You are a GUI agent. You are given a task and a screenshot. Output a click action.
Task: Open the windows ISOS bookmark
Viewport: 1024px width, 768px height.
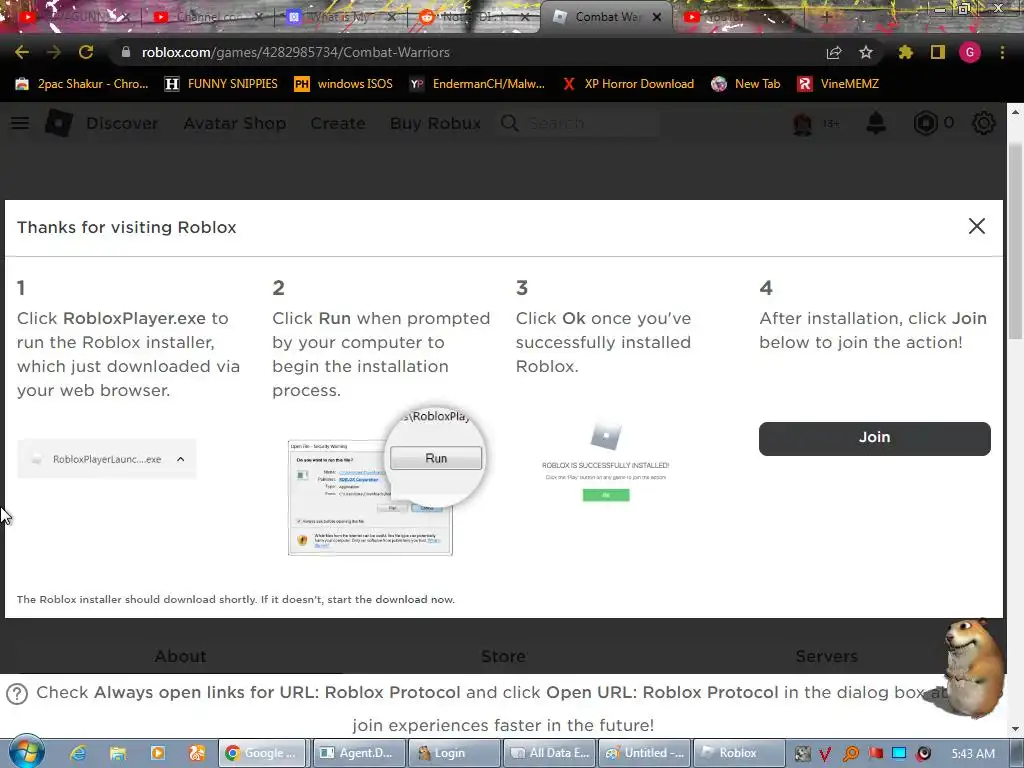[x=344, y=84]
